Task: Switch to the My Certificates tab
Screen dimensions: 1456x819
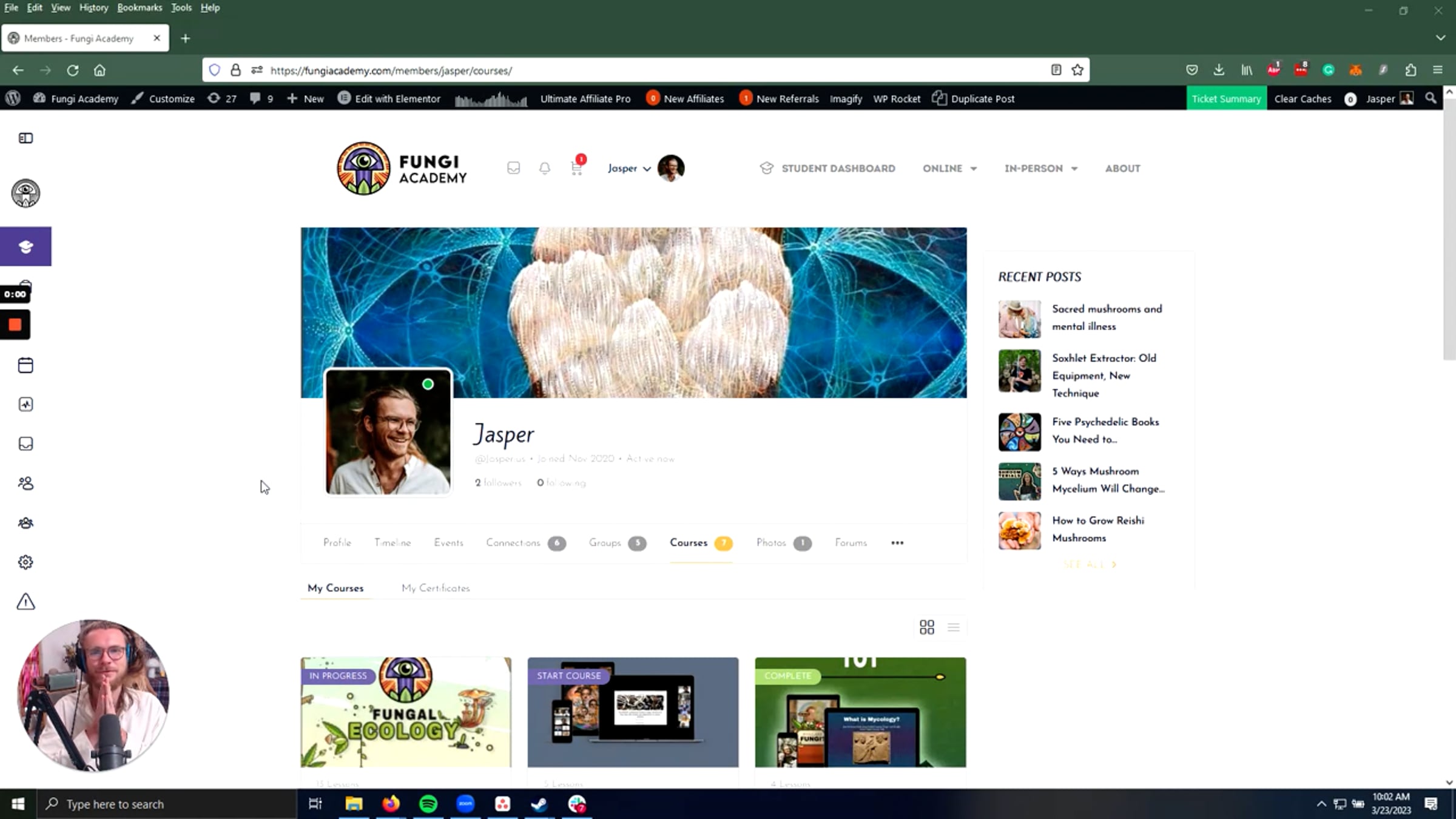Action: pos(436,588)
